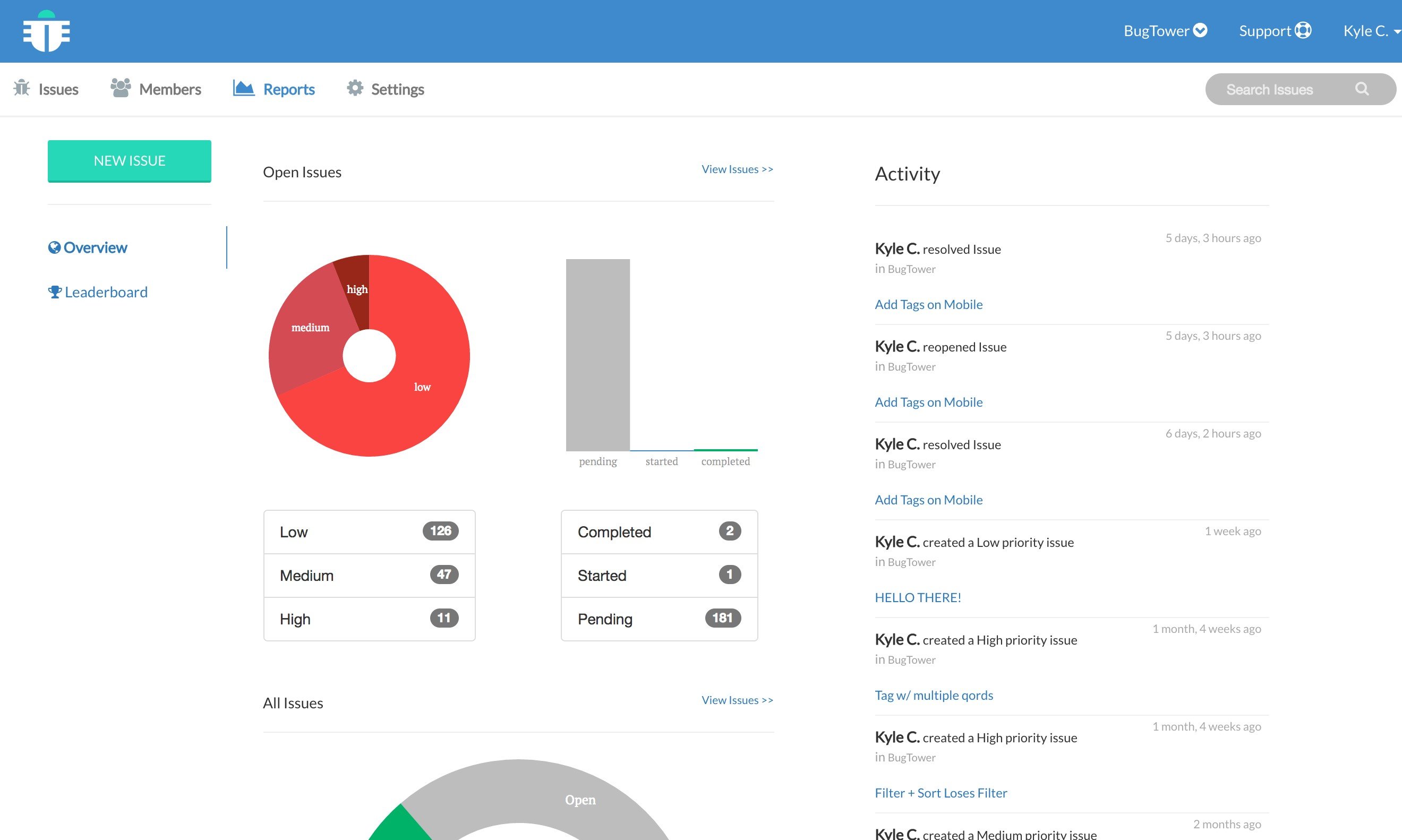
Task: Go to the Issues tab
Action: pyautogui.click(x=46, y=89)
